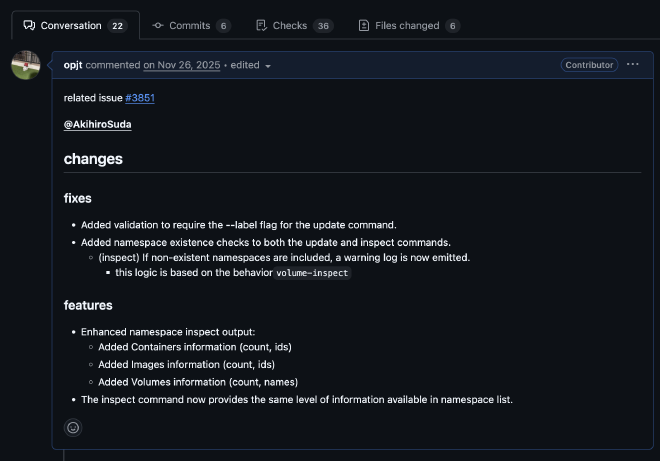660x461 pixels.
Task: Open the comment's three-dot options menu
Action: pyautogui.click(x=632, y=65)
